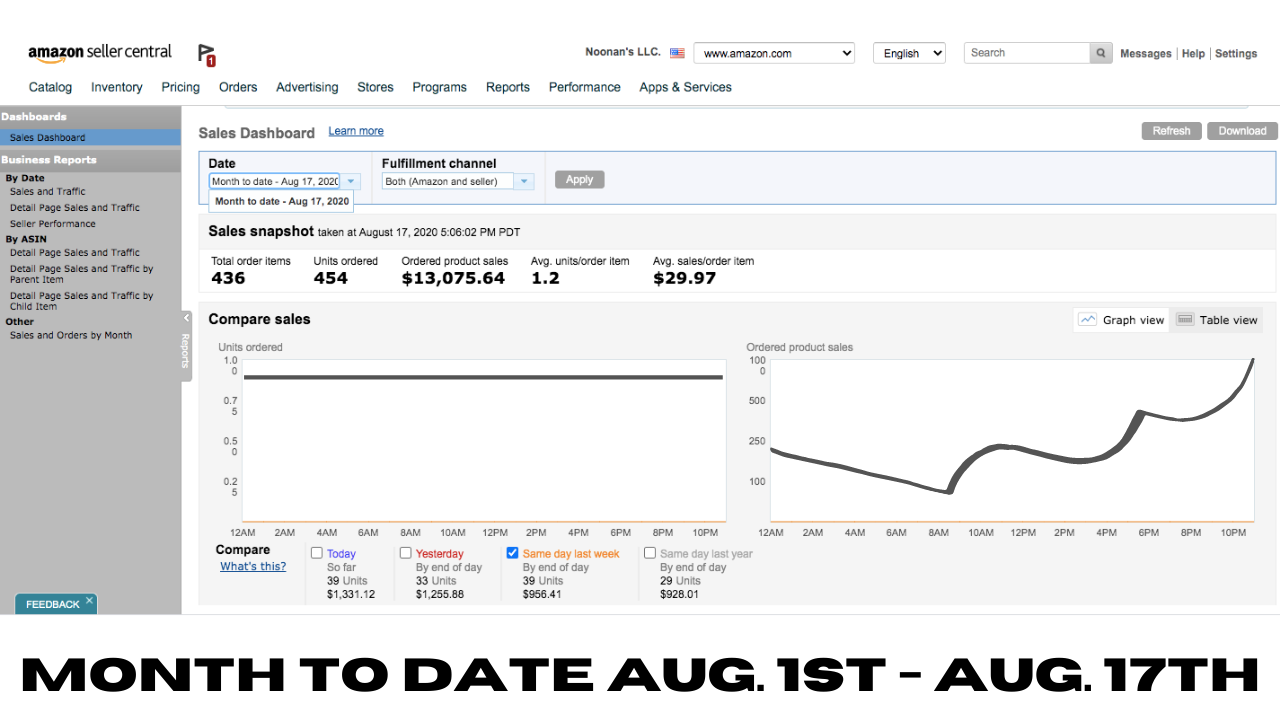Click the Amazon Seller Central logo
1280x720 pixels.
(100, 53)
